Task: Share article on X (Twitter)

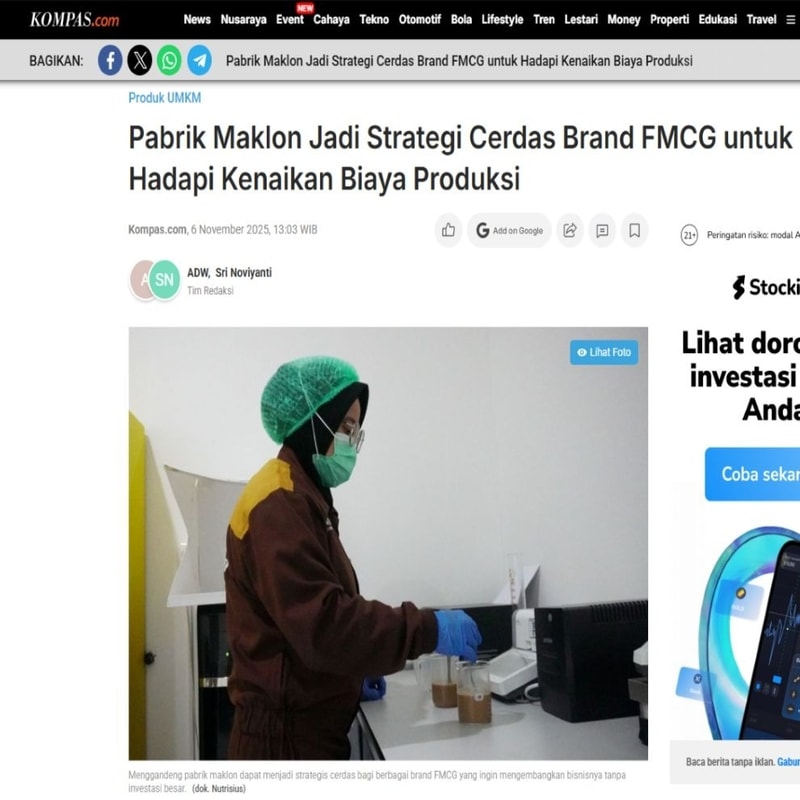Action: pos(139,61)
